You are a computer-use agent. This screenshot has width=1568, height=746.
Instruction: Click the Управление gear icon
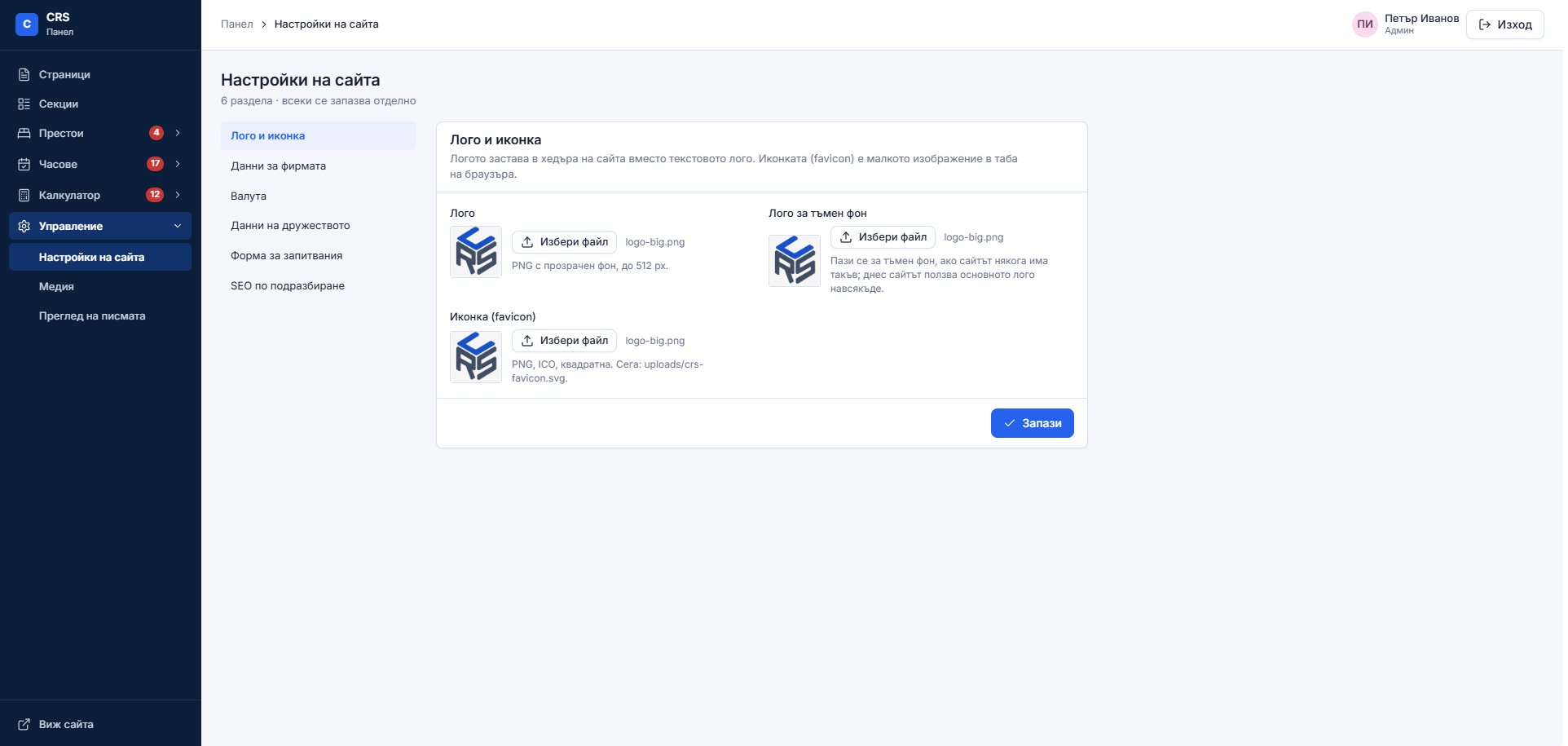(x=24, y=226)
